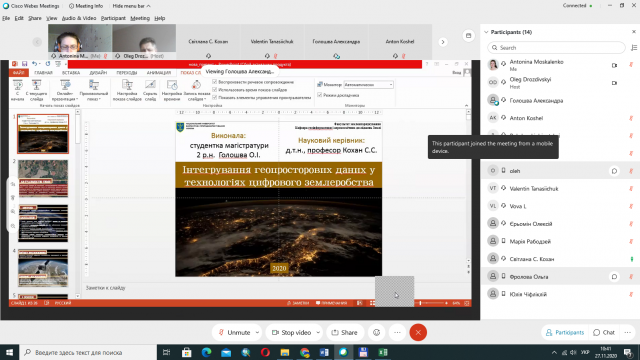Select Valentin Tanasiichuk in participant list

560,189
